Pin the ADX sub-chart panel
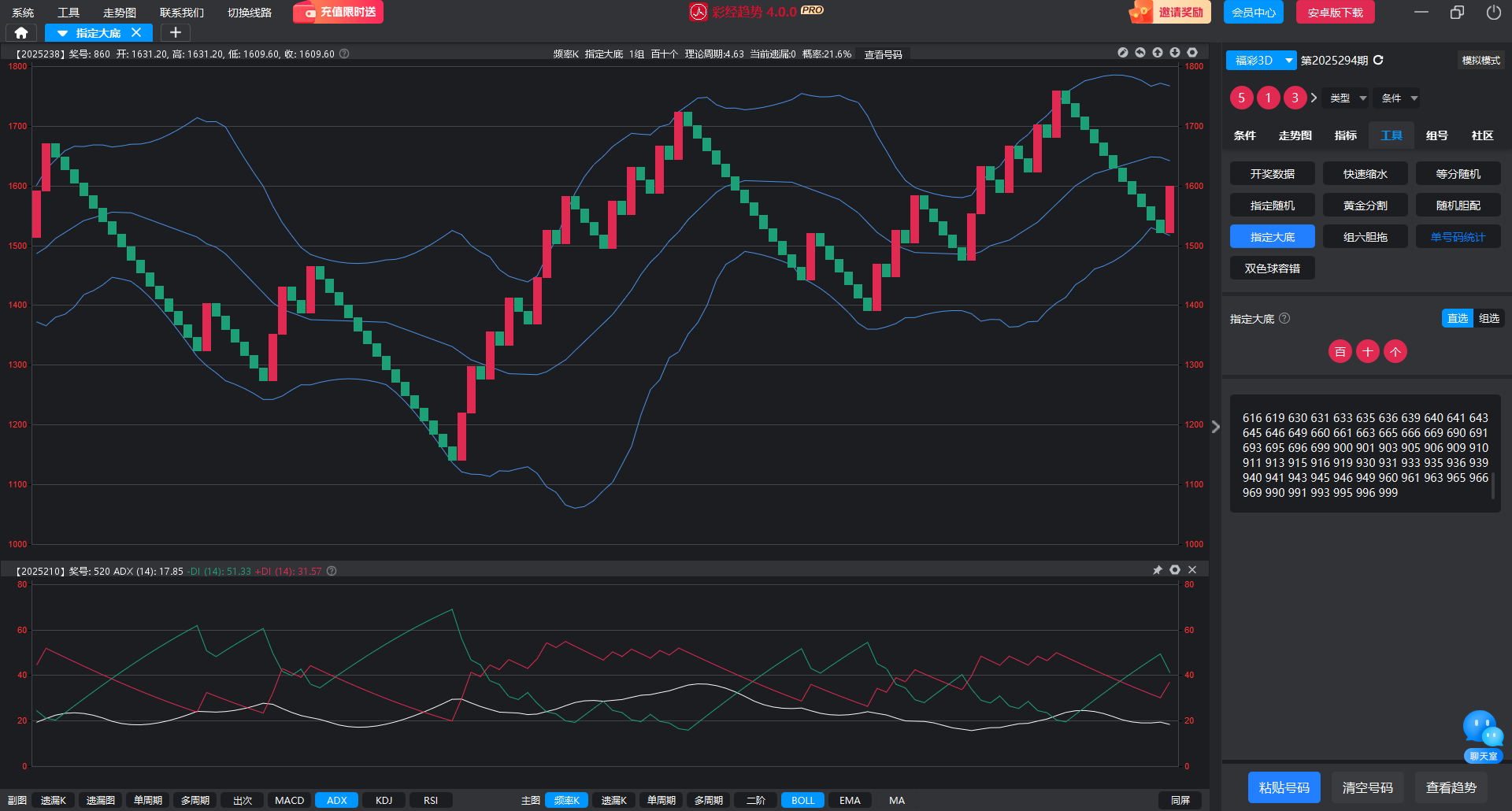 (x=1158, y=570)
